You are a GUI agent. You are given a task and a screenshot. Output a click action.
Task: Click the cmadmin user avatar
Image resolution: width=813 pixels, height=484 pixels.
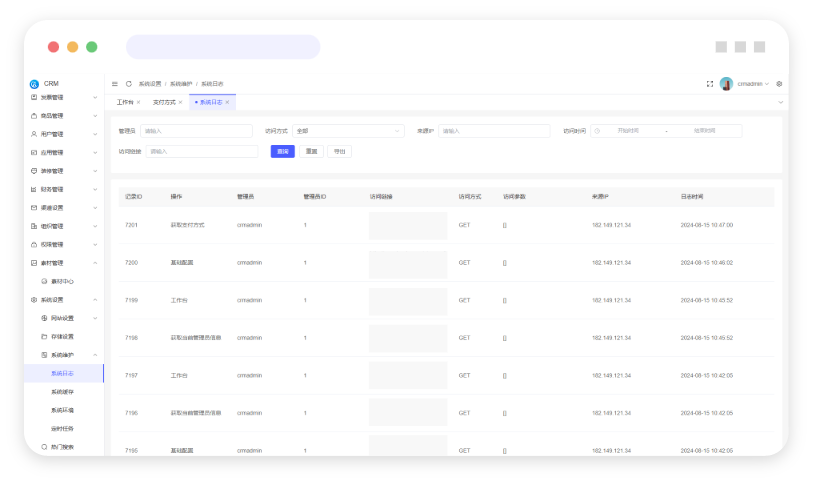pos(726,84)
